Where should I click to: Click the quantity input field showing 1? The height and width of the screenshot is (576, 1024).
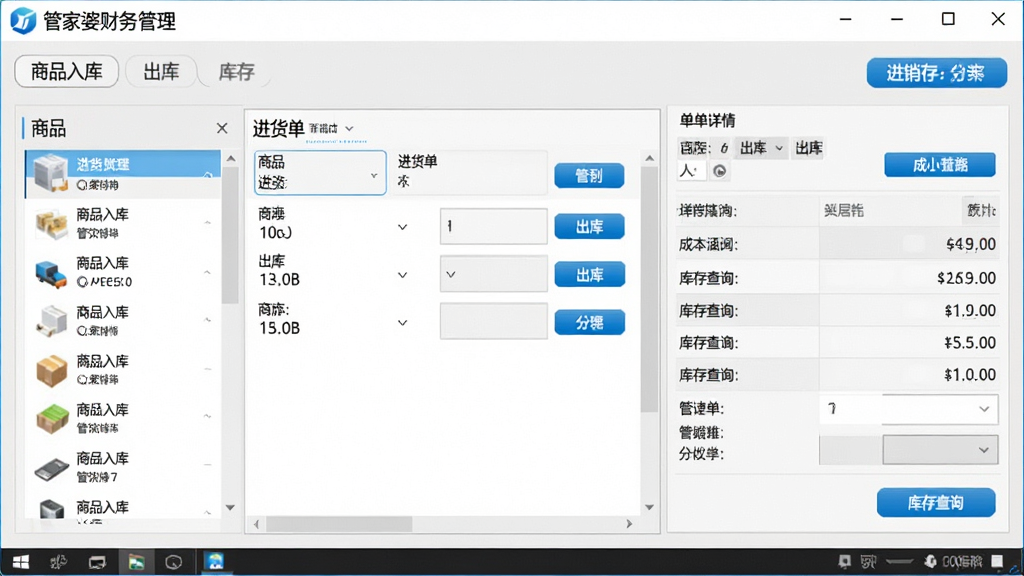click(x=494, y=227)
